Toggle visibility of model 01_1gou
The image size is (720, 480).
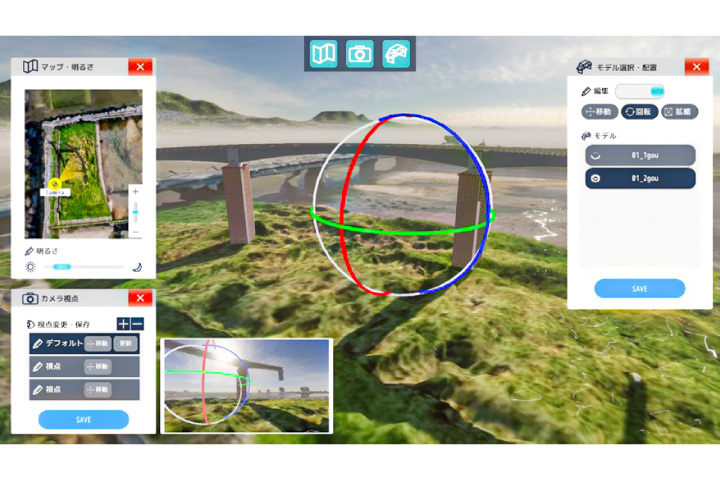(596, 155)
